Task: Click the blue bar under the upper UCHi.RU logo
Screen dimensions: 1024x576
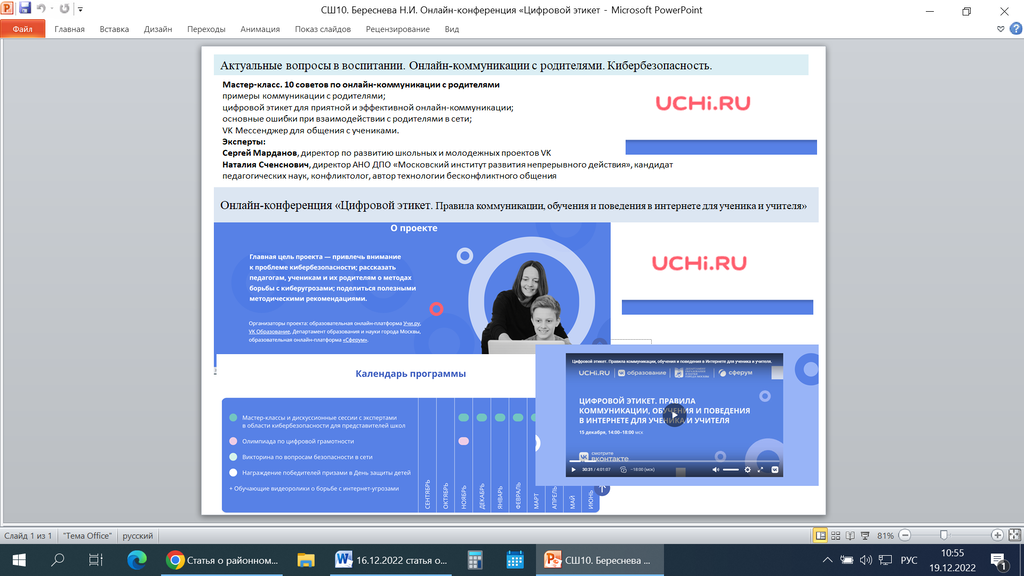Action: pos(721,147)
